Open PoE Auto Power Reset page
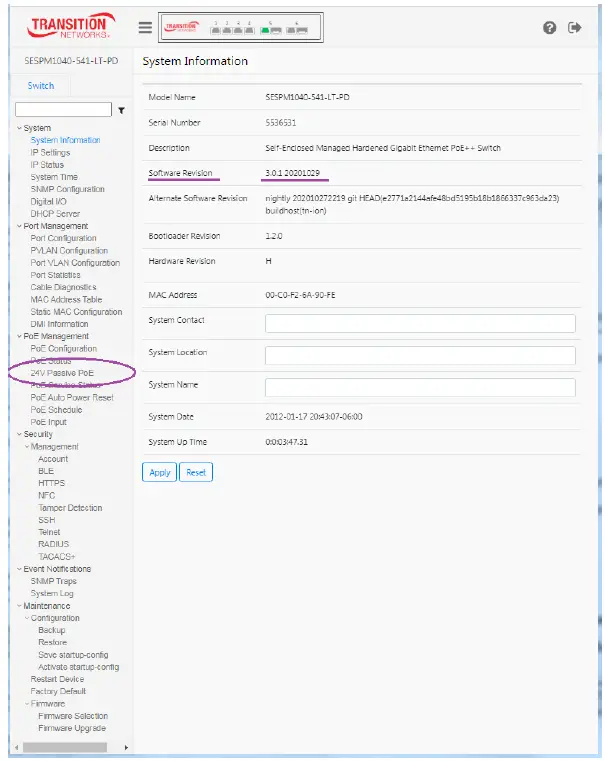Screen dimensions: 605x761 click(72, 397)
